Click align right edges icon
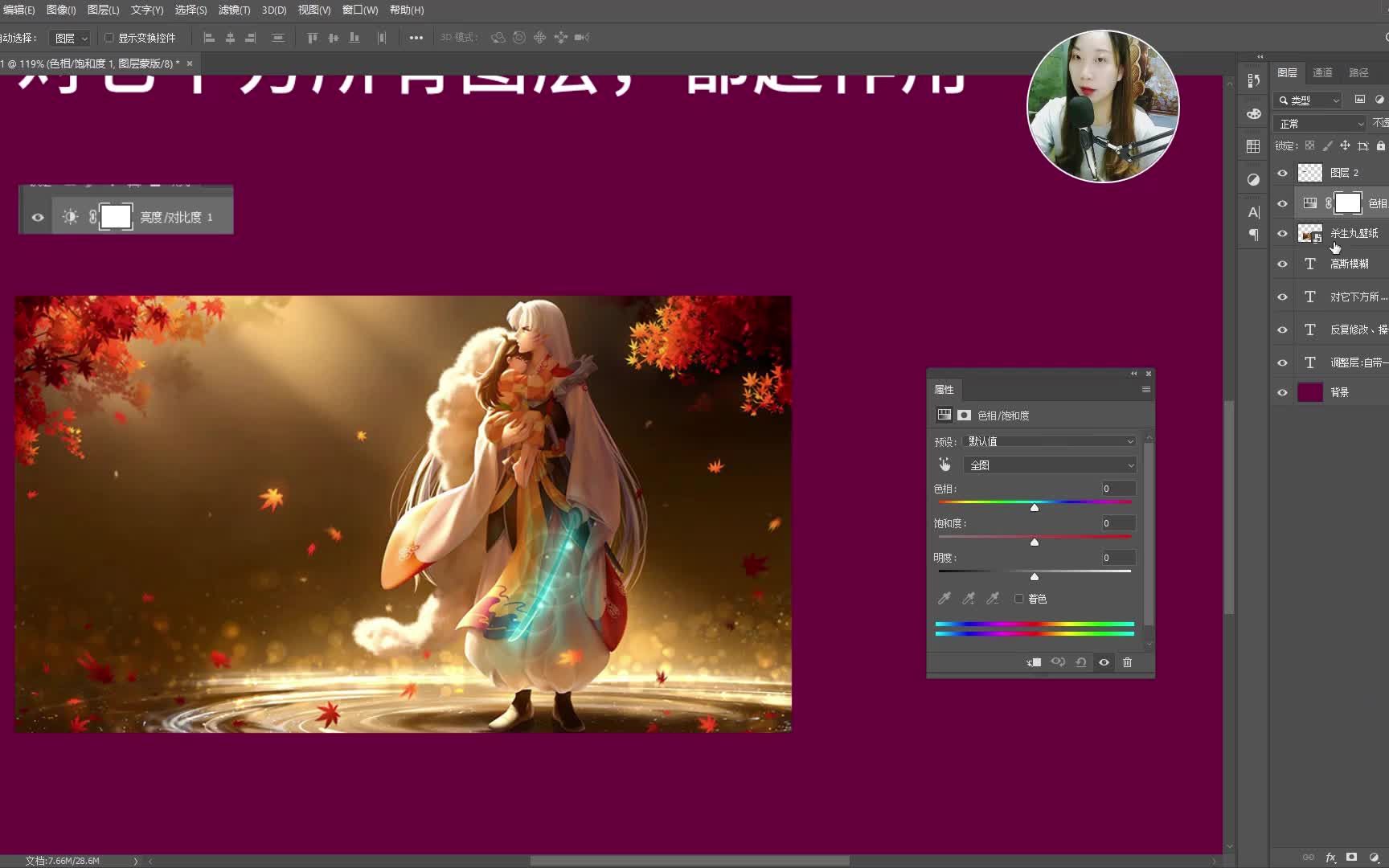Viewport: 1389px width, 868px height. pos(251,38)
